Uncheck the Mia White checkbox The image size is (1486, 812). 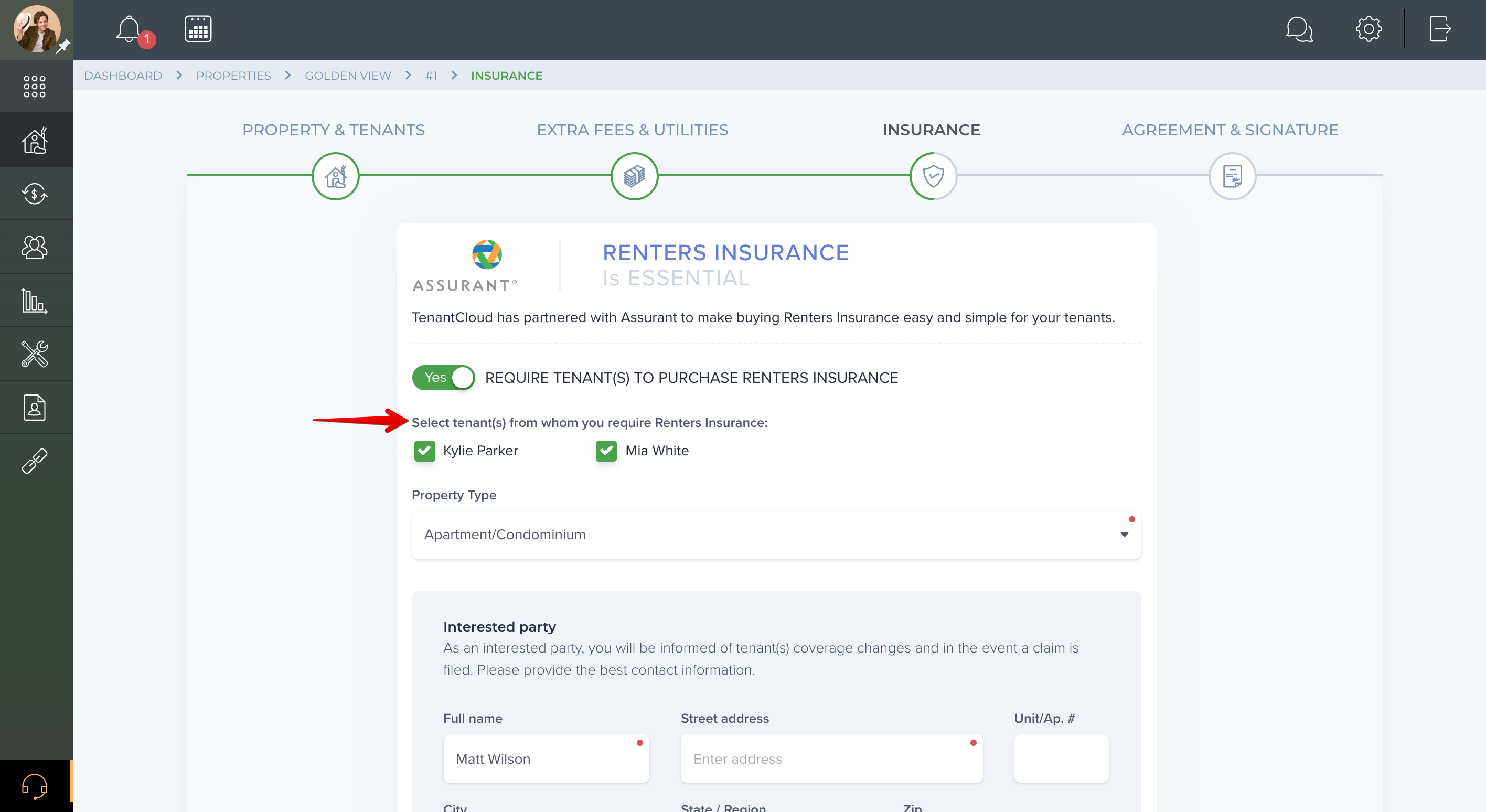click(606, 451)
